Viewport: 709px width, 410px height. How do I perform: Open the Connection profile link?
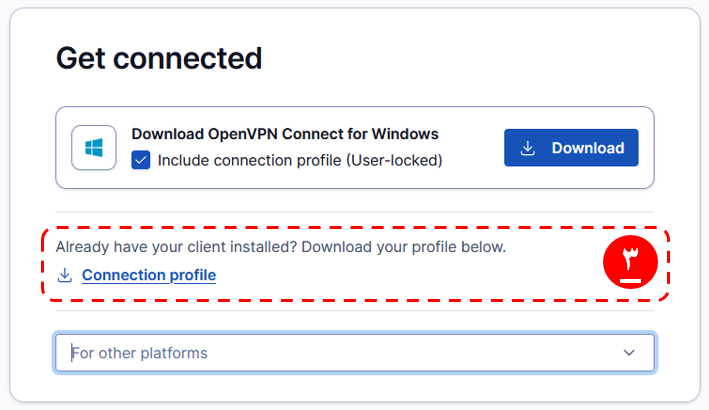click(x=148, y=275)
